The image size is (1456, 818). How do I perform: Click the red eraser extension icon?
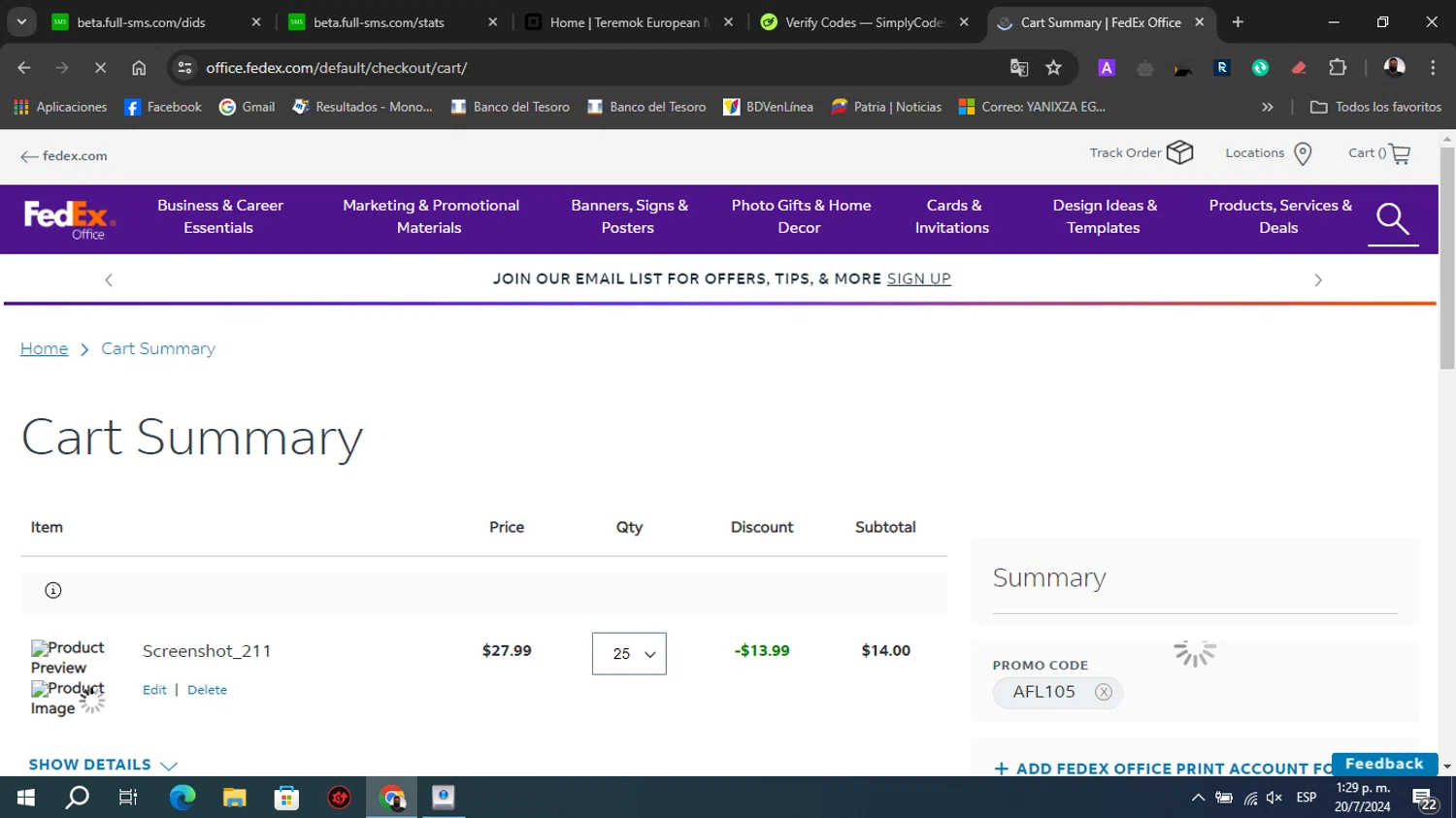(1299, 68)
